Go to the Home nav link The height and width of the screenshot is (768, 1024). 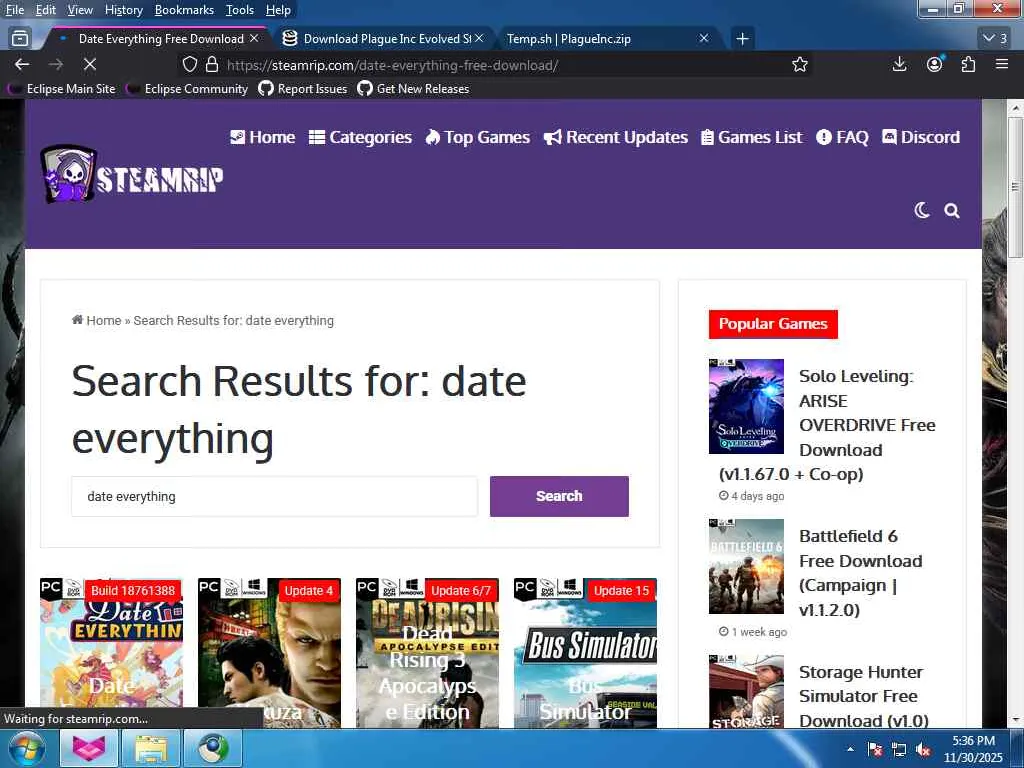click(263, 137)
